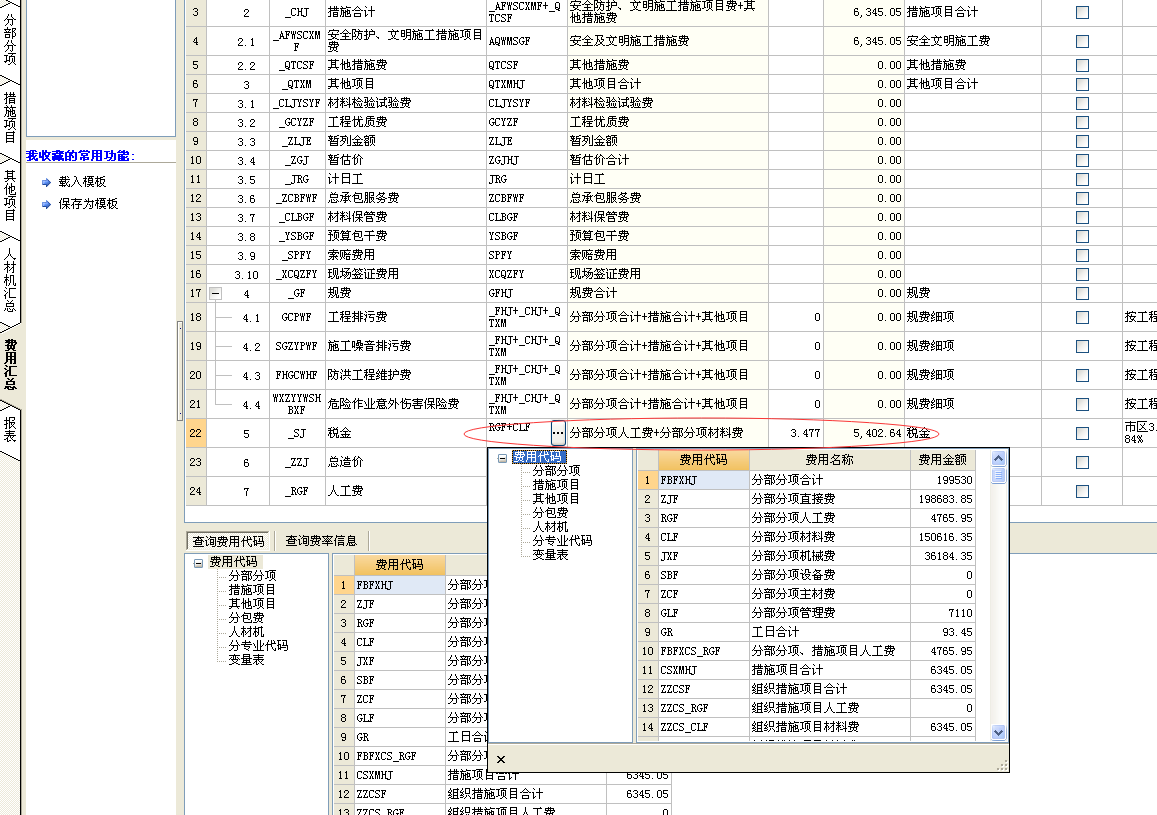Open 载入模板 link
Screen dimensions: 1157x815
(x=82, y=181)
